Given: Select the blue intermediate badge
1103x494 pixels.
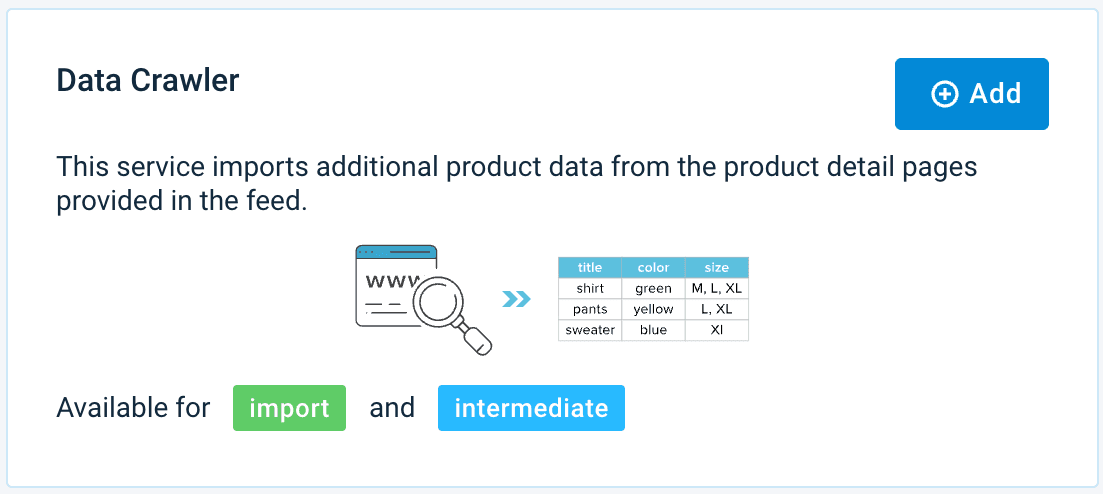Looking at the screenshot, I should point(531,408).
